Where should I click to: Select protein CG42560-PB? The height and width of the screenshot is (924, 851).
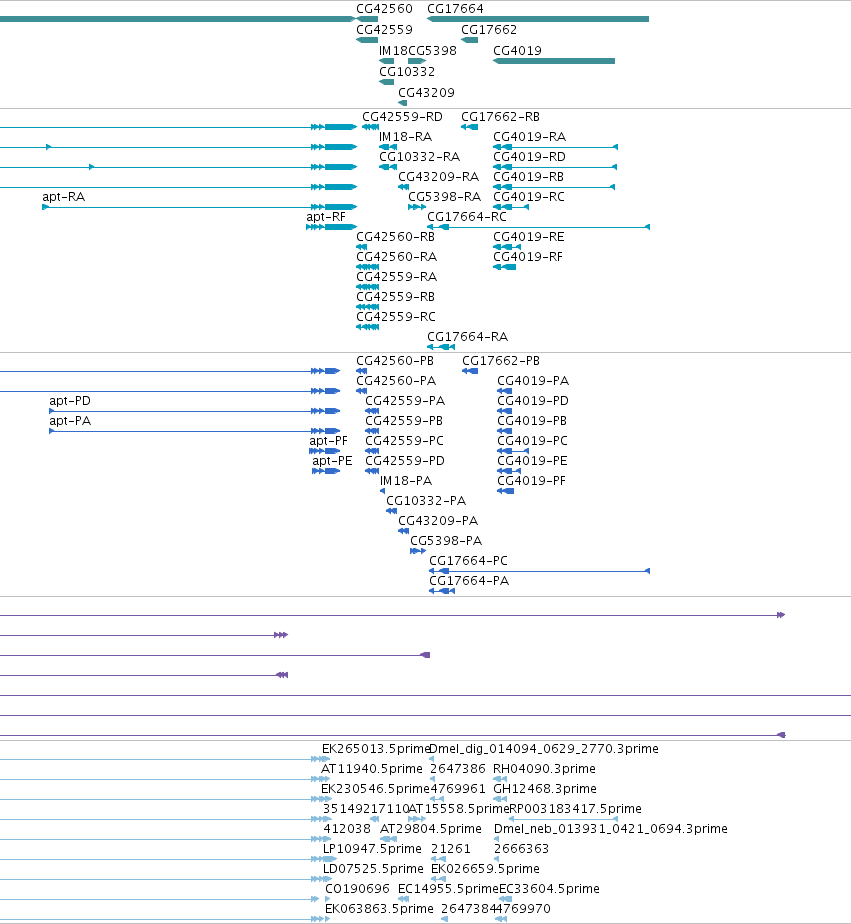(395, 361)
